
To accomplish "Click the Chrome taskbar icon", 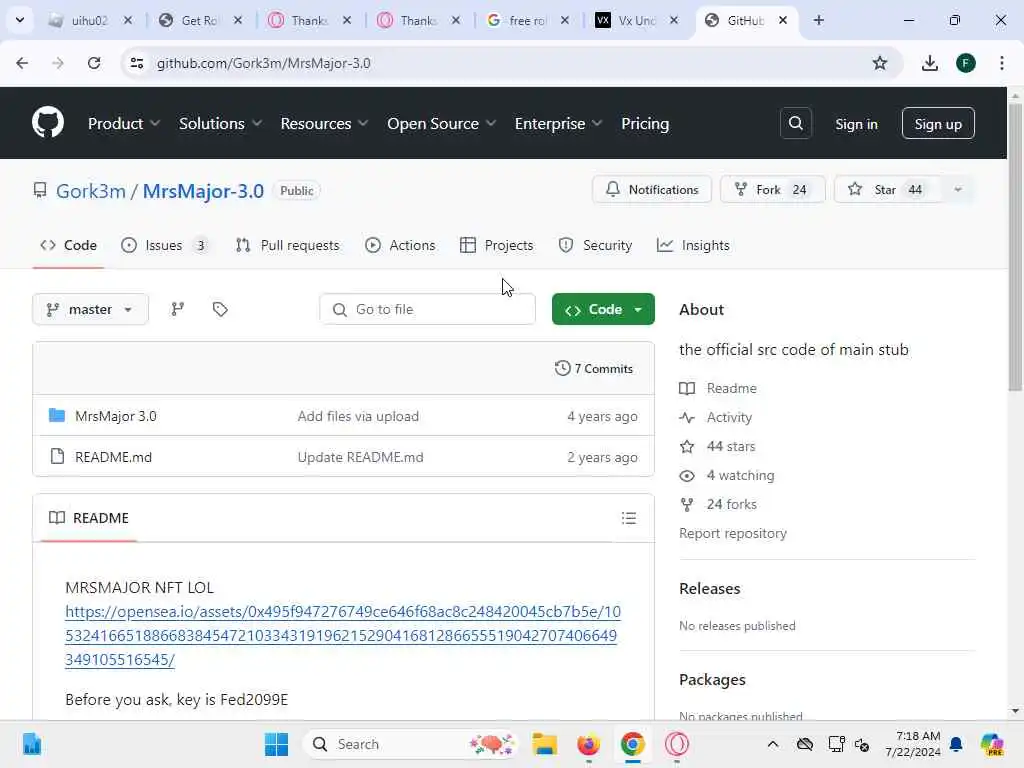I will tap(632, 744).
